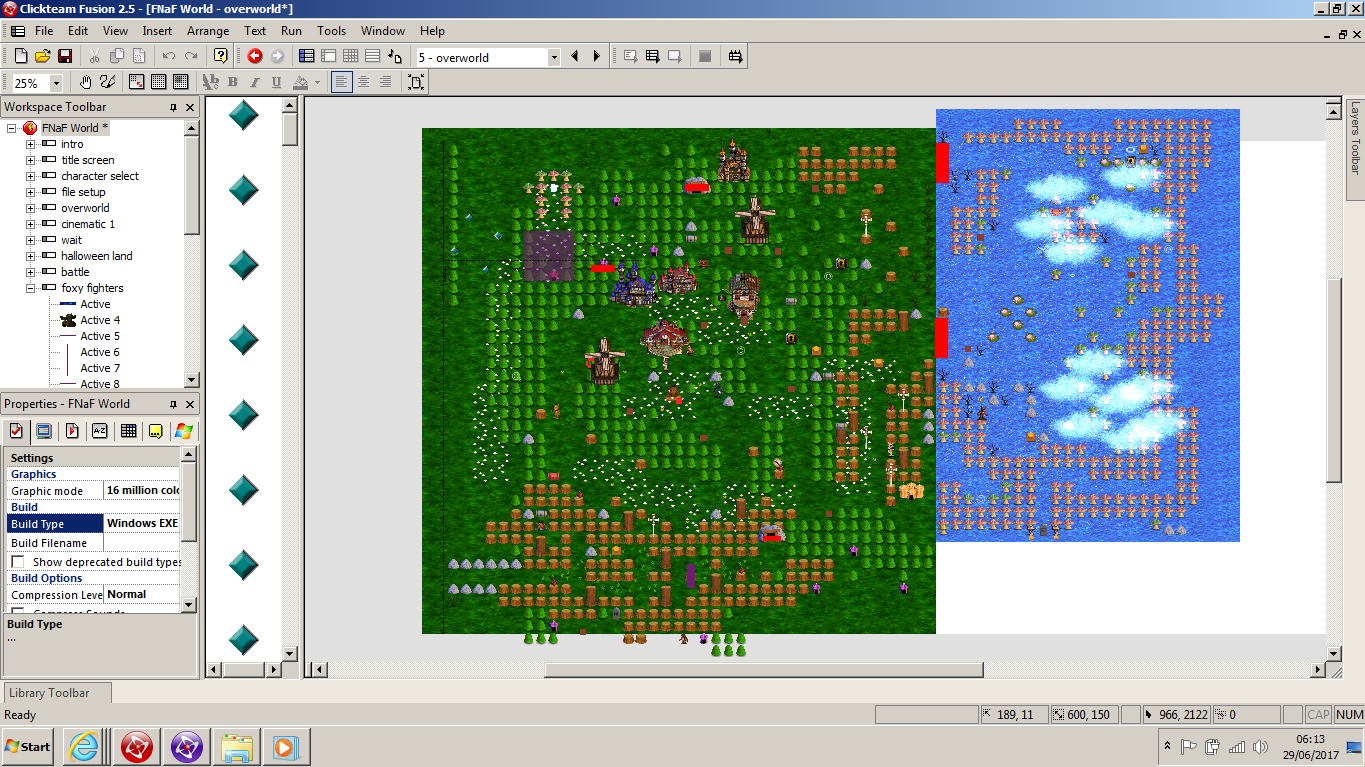The height and width of the screenshot is (767, 1365).
Task: Toggle Snap to Grid button
Action: pos(181,82)
